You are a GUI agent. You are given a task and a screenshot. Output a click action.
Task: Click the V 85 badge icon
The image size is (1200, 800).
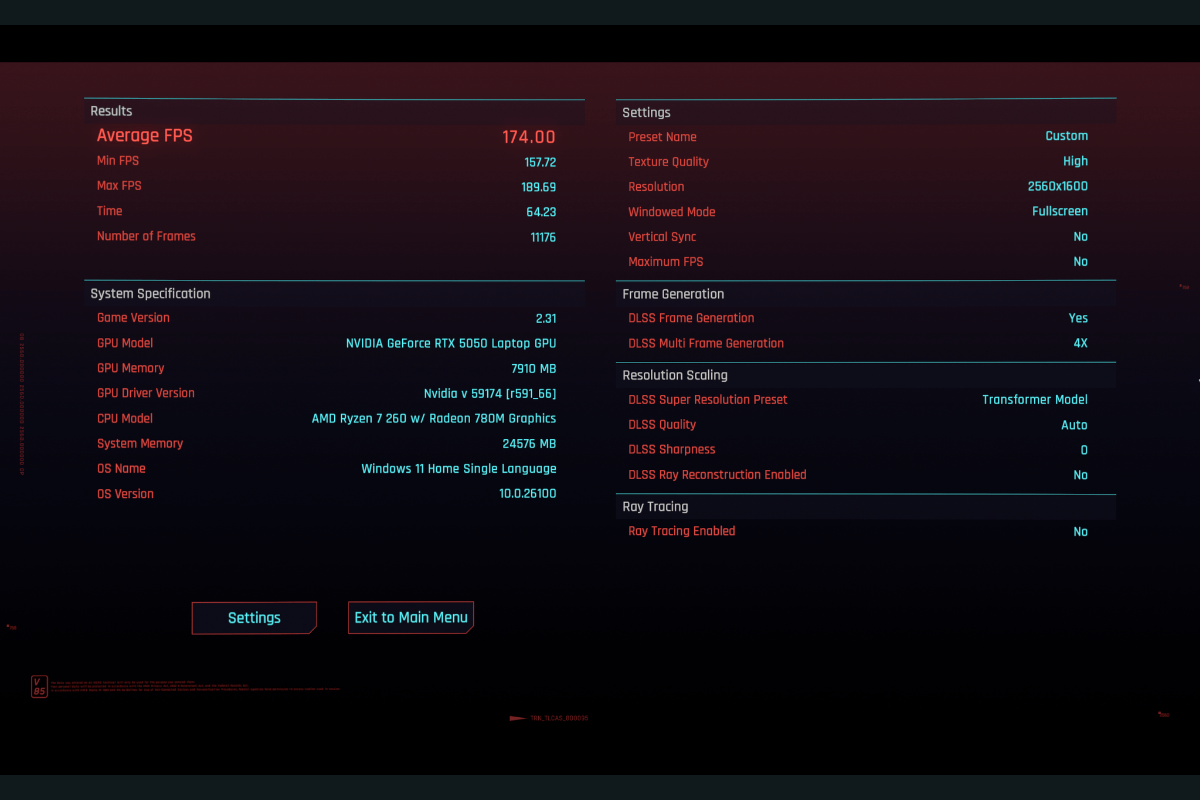40,686
